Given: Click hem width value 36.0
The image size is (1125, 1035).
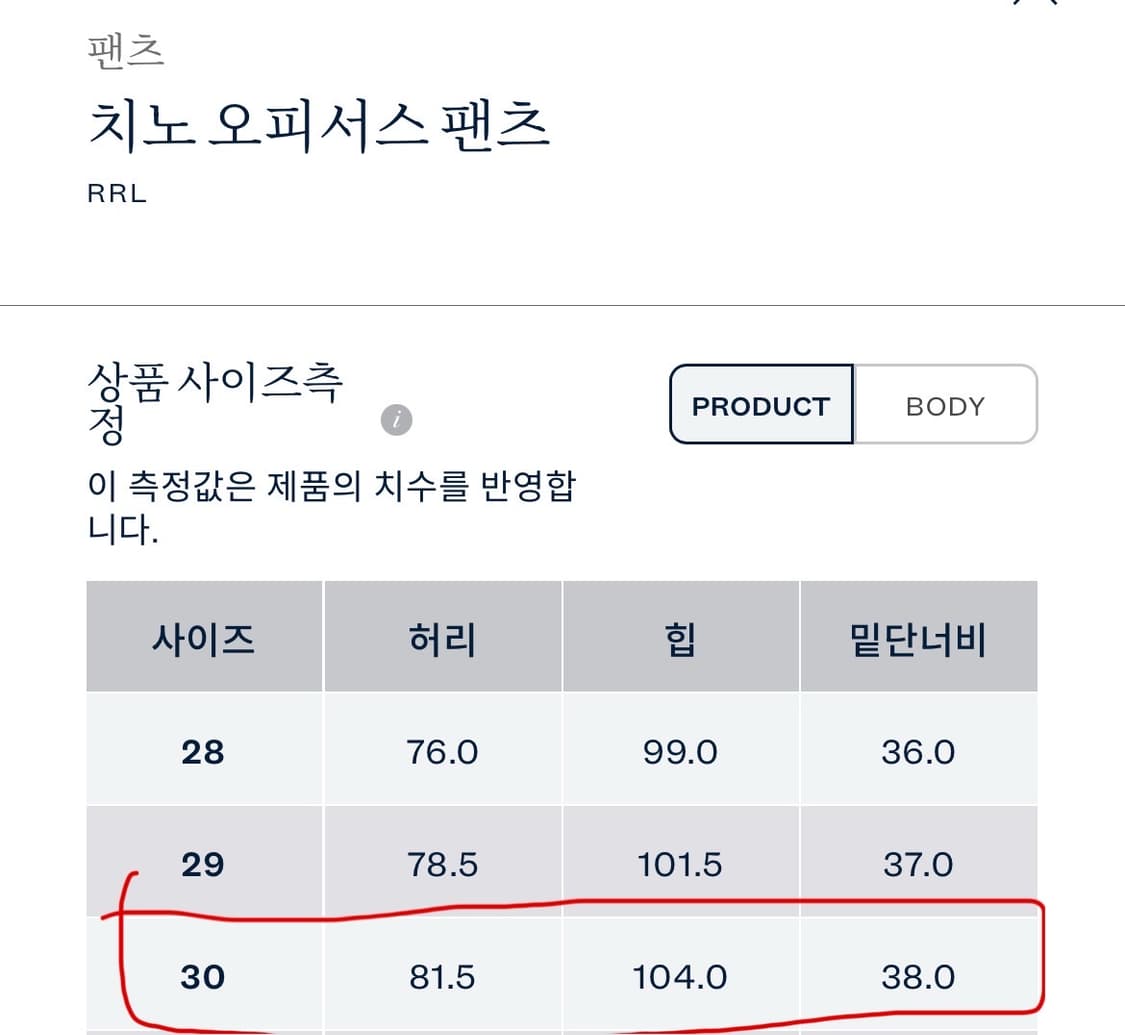Looking at the screenshot, I should [918, 752].
